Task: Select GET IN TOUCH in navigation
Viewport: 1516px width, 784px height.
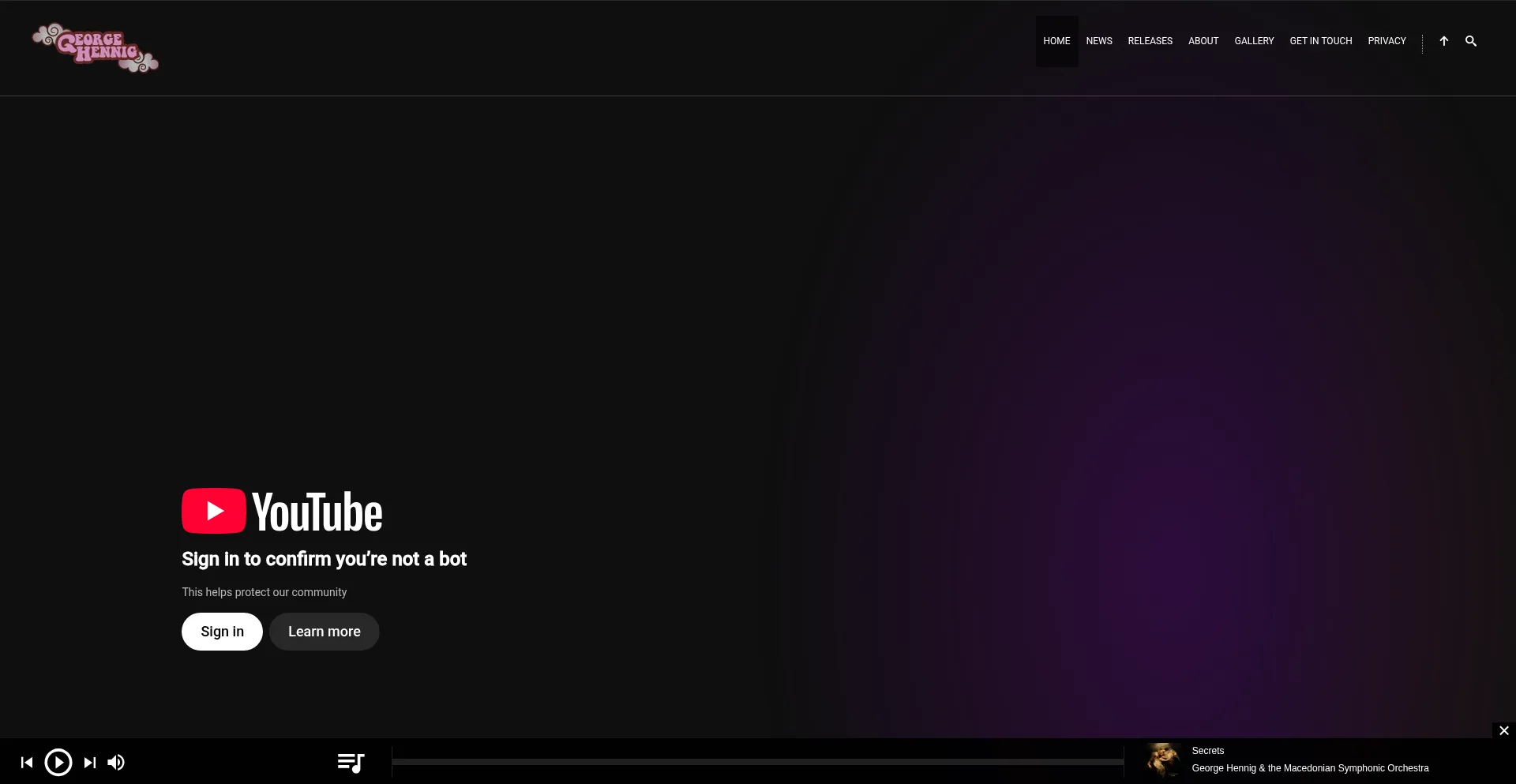Action: tap(1320, 41)
